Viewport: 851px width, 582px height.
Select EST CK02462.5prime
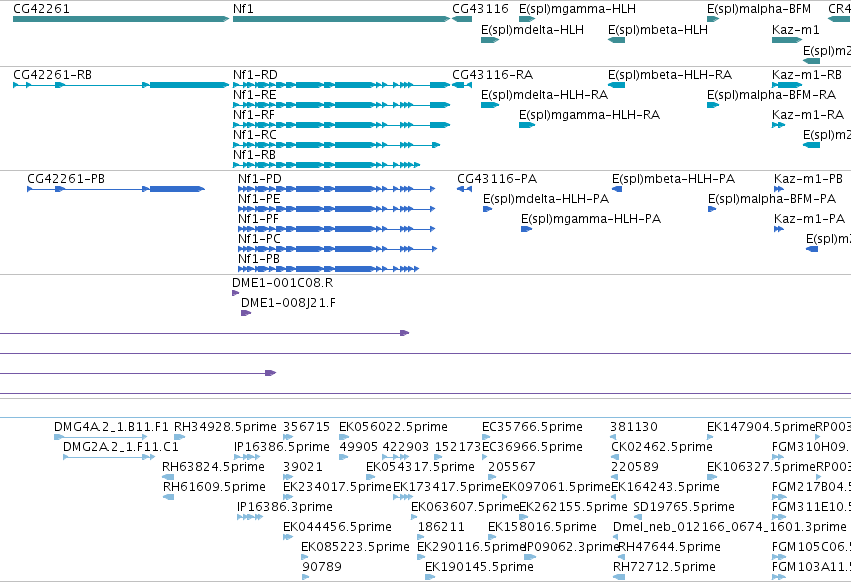(615, 457)
